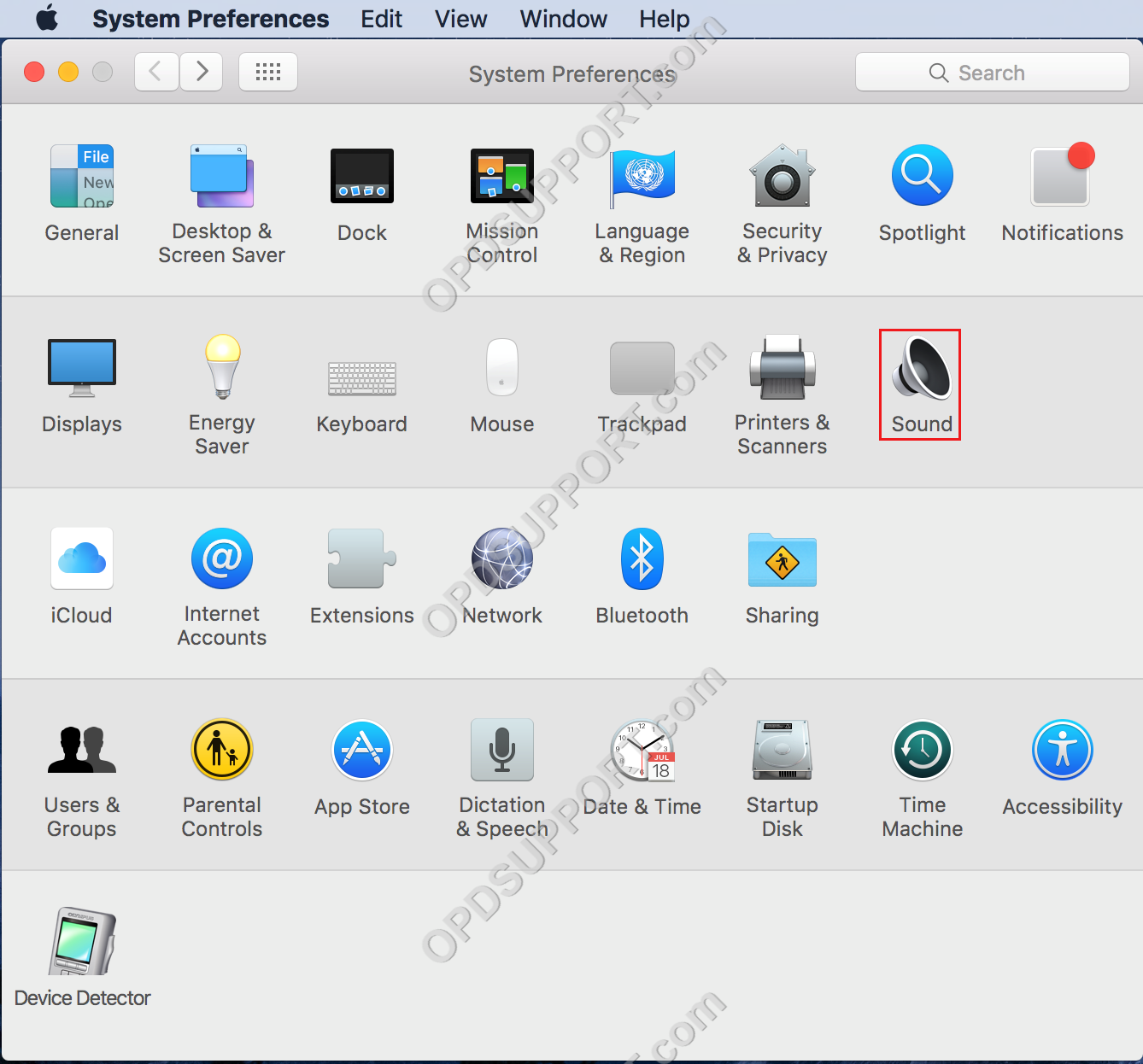Click the back navigation arrow

click(156, 72)
